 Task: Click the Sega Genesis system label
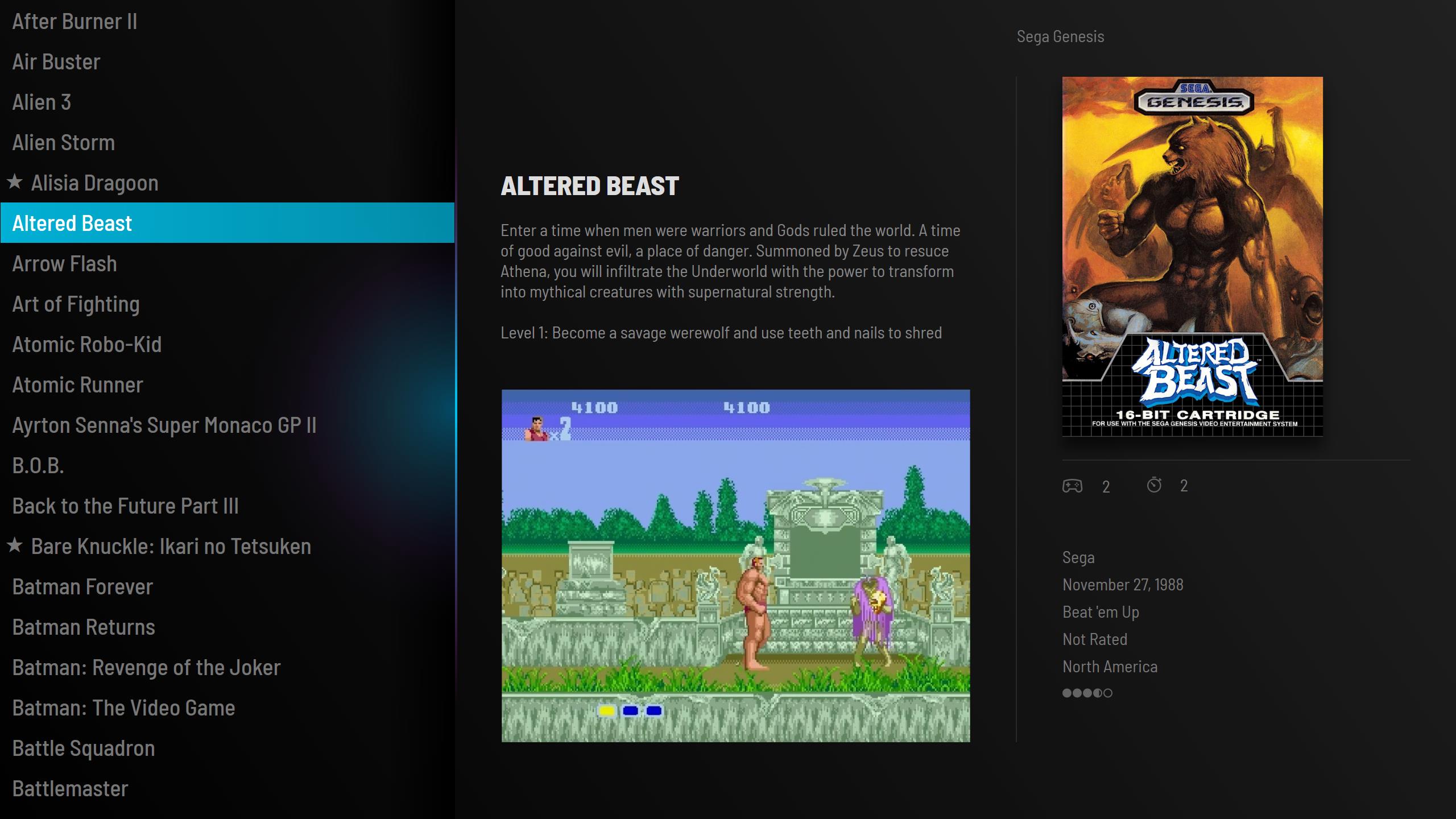[1060, 36]
